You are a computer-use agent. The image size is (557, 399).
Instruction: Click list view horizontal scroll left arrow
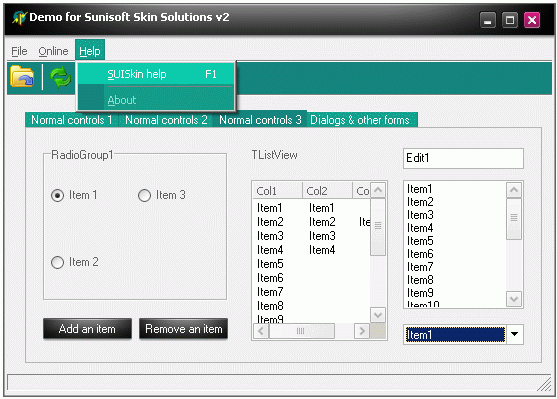[261, 331]
